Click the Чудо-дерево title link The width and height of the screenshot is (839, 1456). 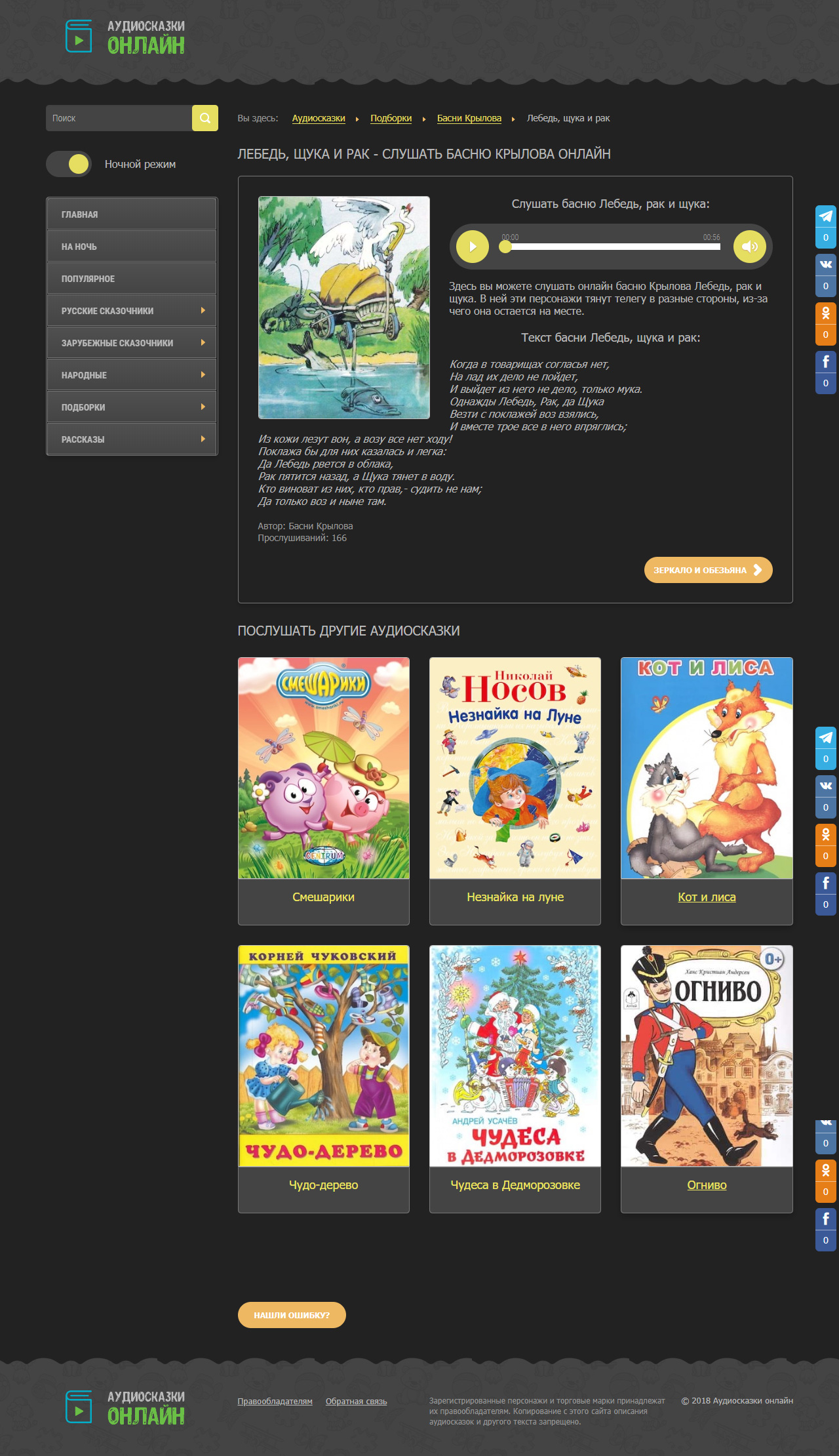click(x=324, y=1185)
